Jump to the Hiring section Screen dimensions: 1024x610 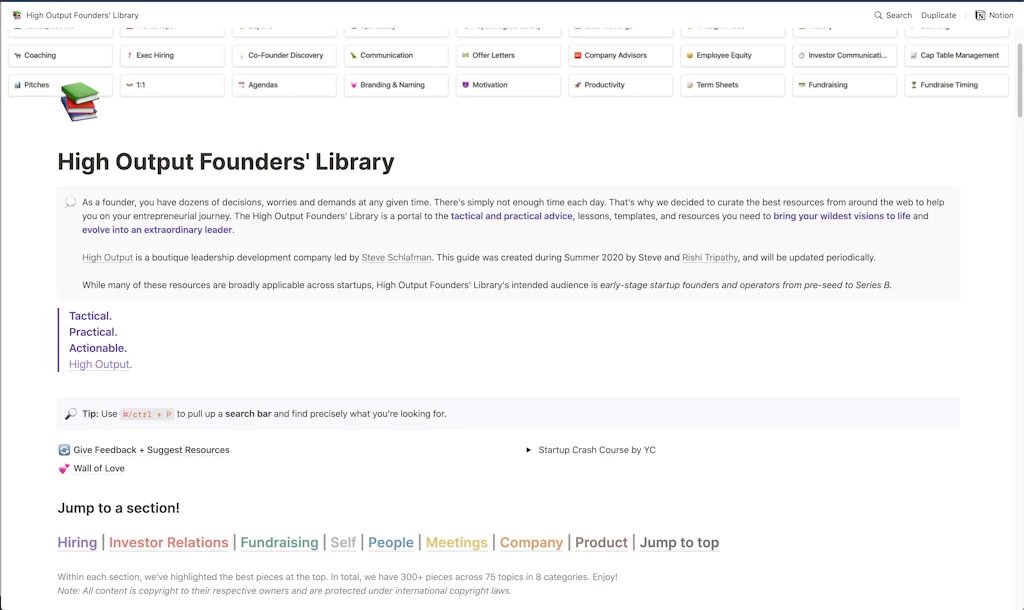[x=77, y=542]
